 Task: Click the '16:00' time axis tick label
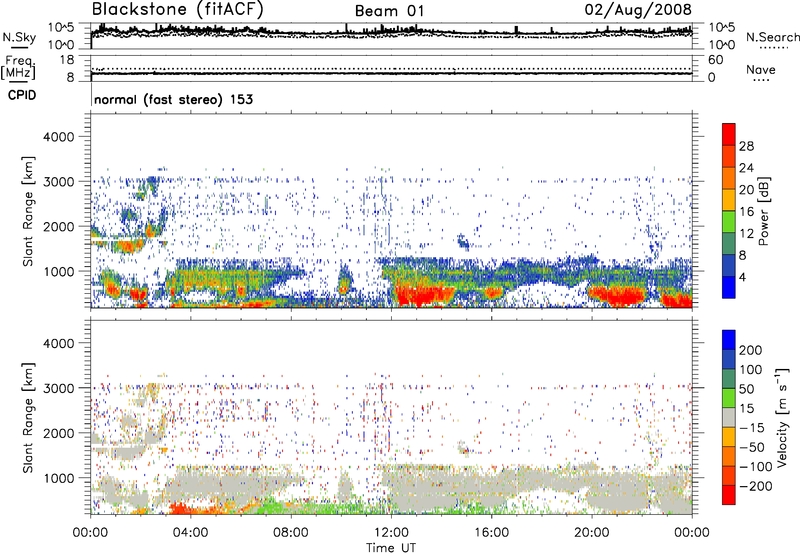[491, 533]
